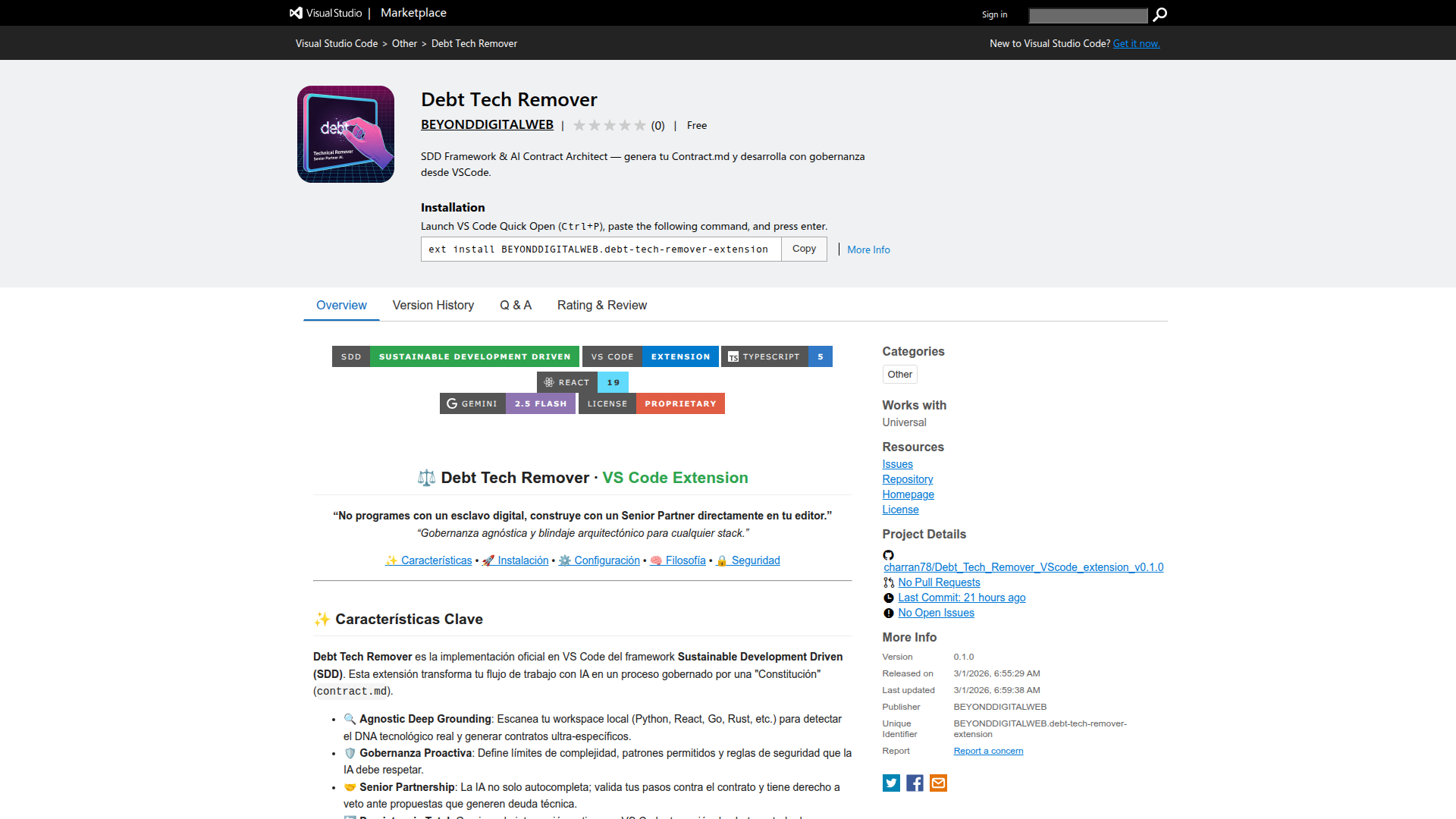Focus the marketplace search field
The height and width of the screenshot is (819, 1456).
click(1087, 15)
